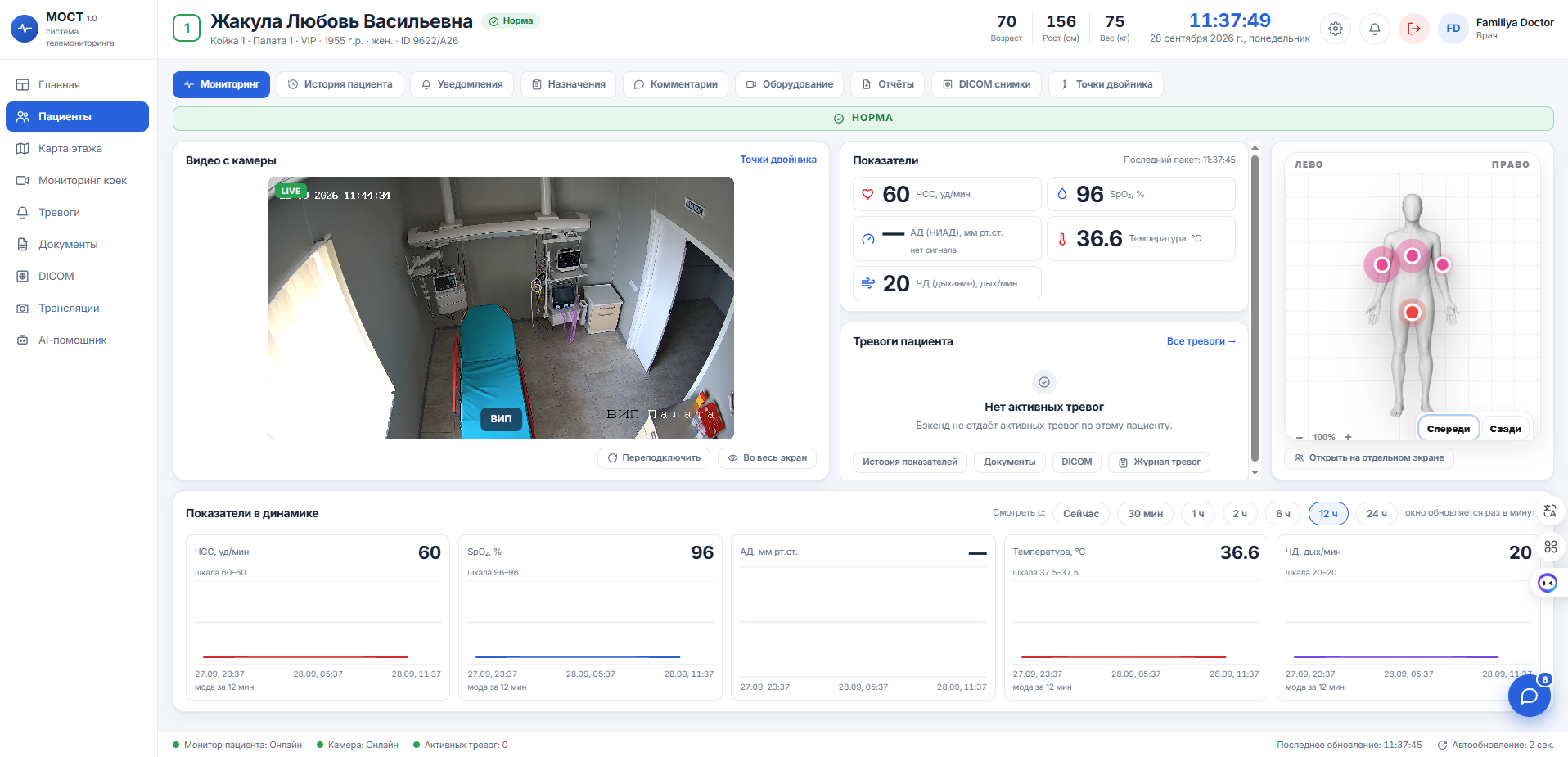The height and width of the screenshot is (757, 1568).
Task: Open the Уведомления tab
Action: 462,84
